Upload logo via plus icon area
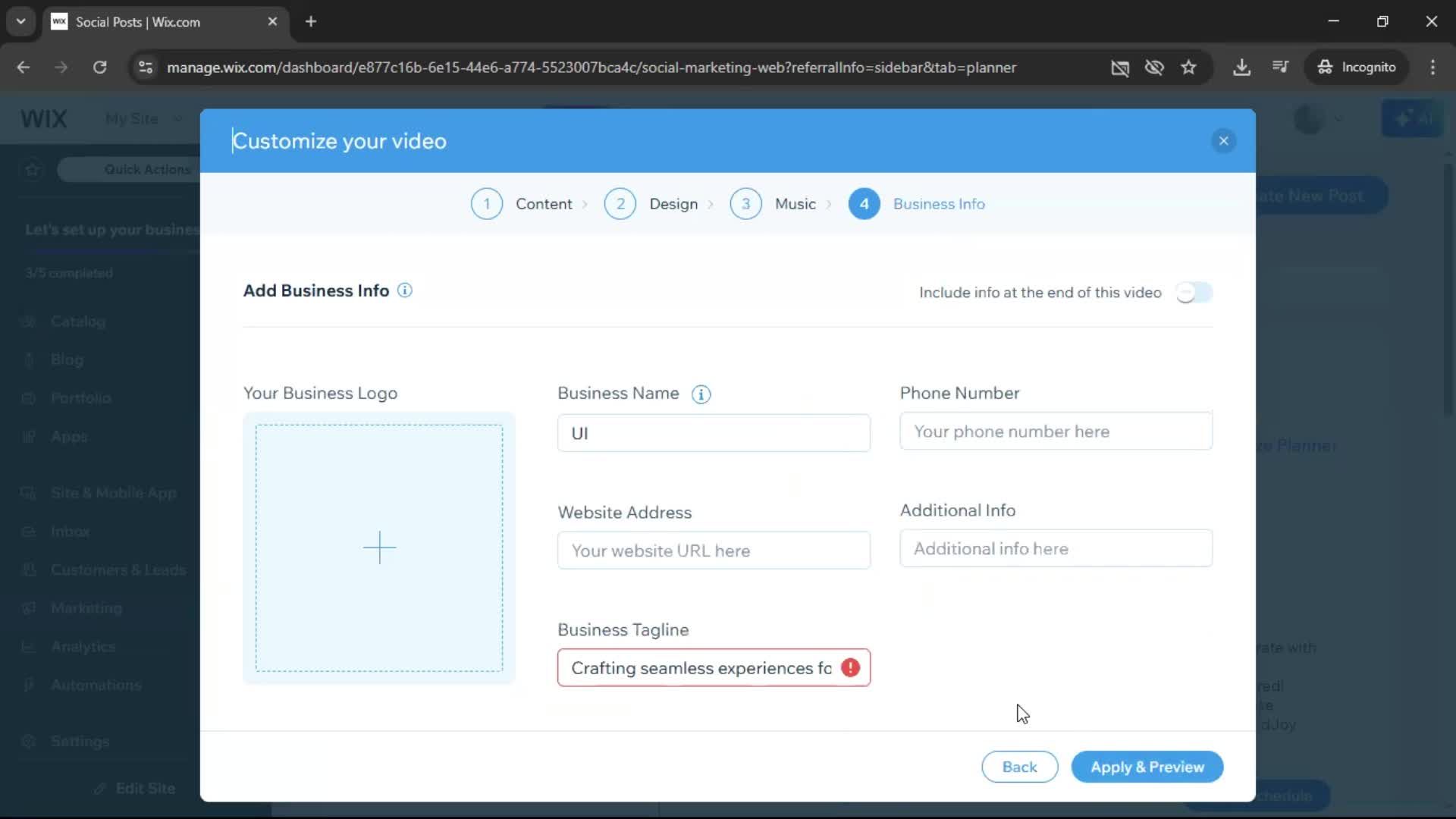The width and height of the screenshot is (1456, 819). (x=379, y=548)
